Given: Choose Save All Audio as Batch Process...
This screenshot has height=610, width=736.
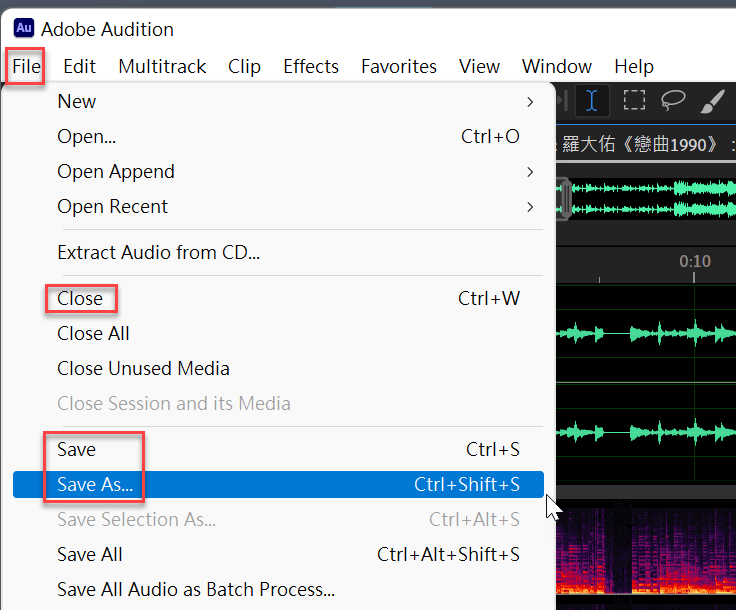Looking at the screenshot, I should pos(278,589).
